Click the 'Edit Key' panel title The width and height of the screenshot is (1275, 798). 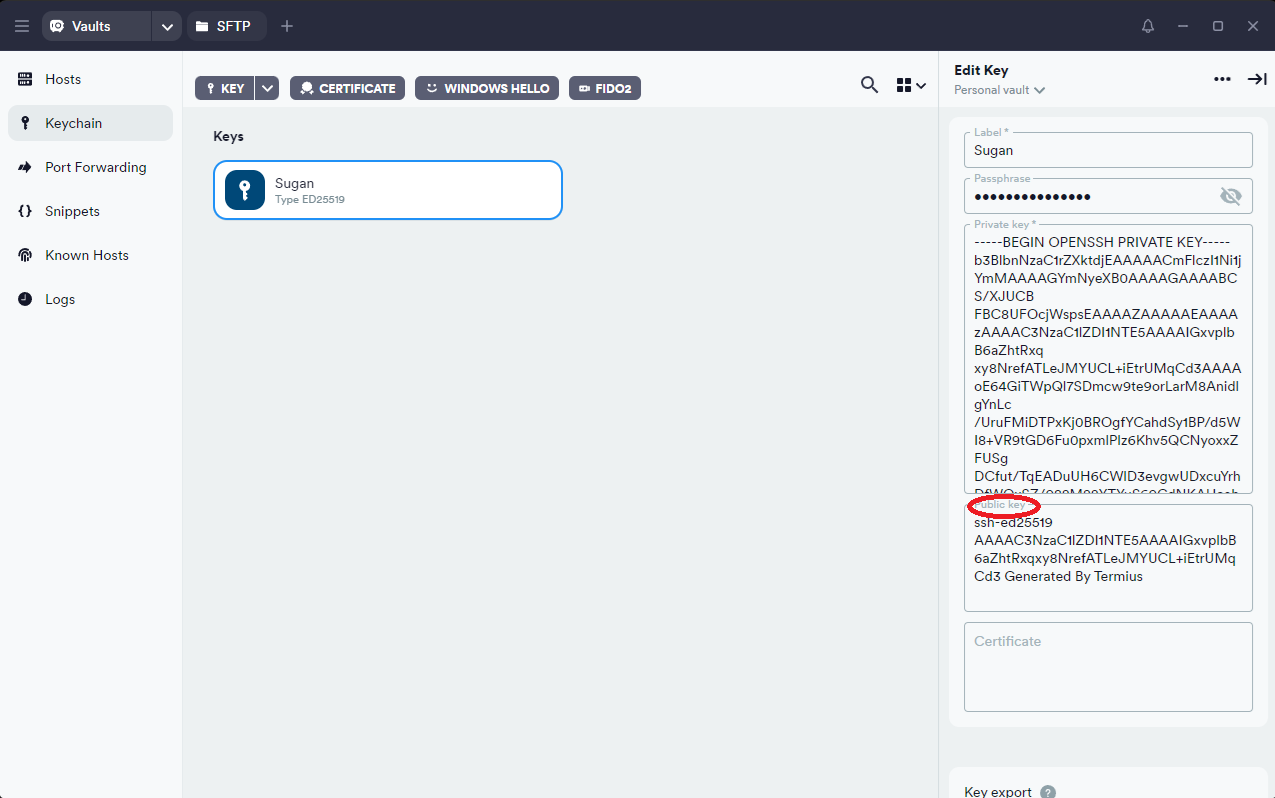coord(981,70)
